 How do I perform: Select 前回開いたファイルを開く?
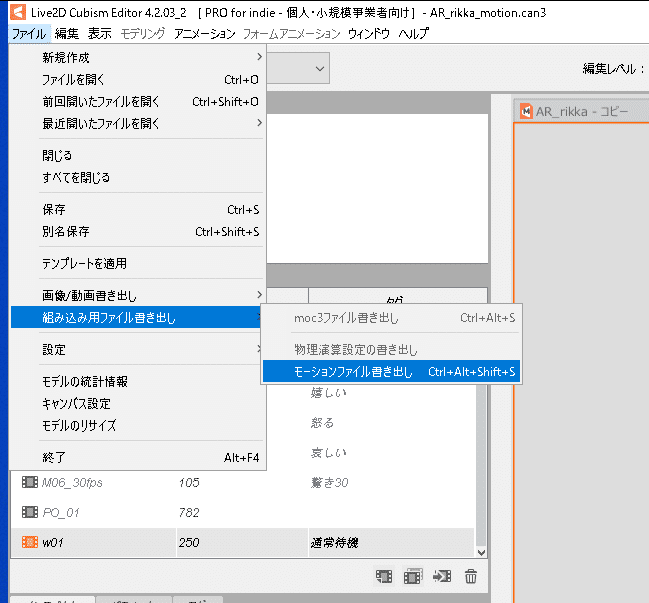(x=138, y=101)
